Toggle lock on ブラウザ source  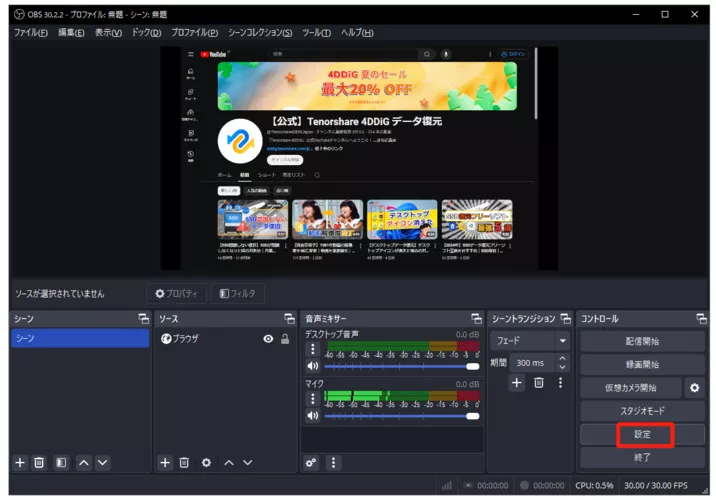click(x=284, y=339)
